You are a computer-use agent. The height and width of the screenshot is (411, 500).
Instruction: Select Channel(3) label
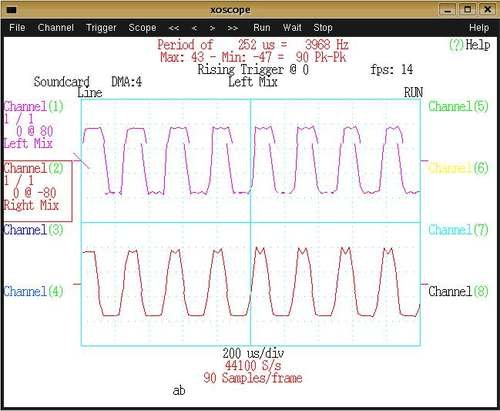33,230
